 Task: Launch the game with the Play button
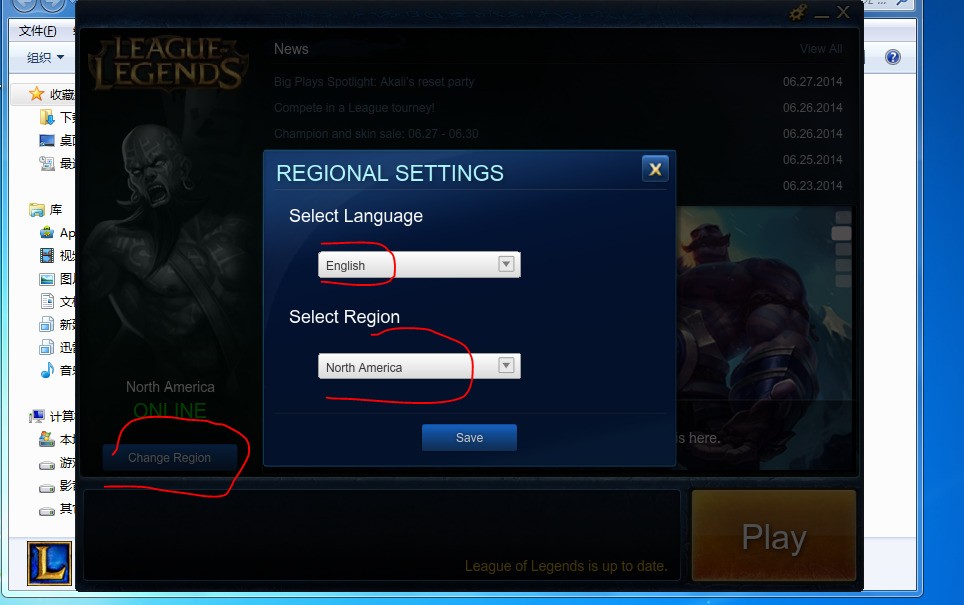(x=773, y=536)
